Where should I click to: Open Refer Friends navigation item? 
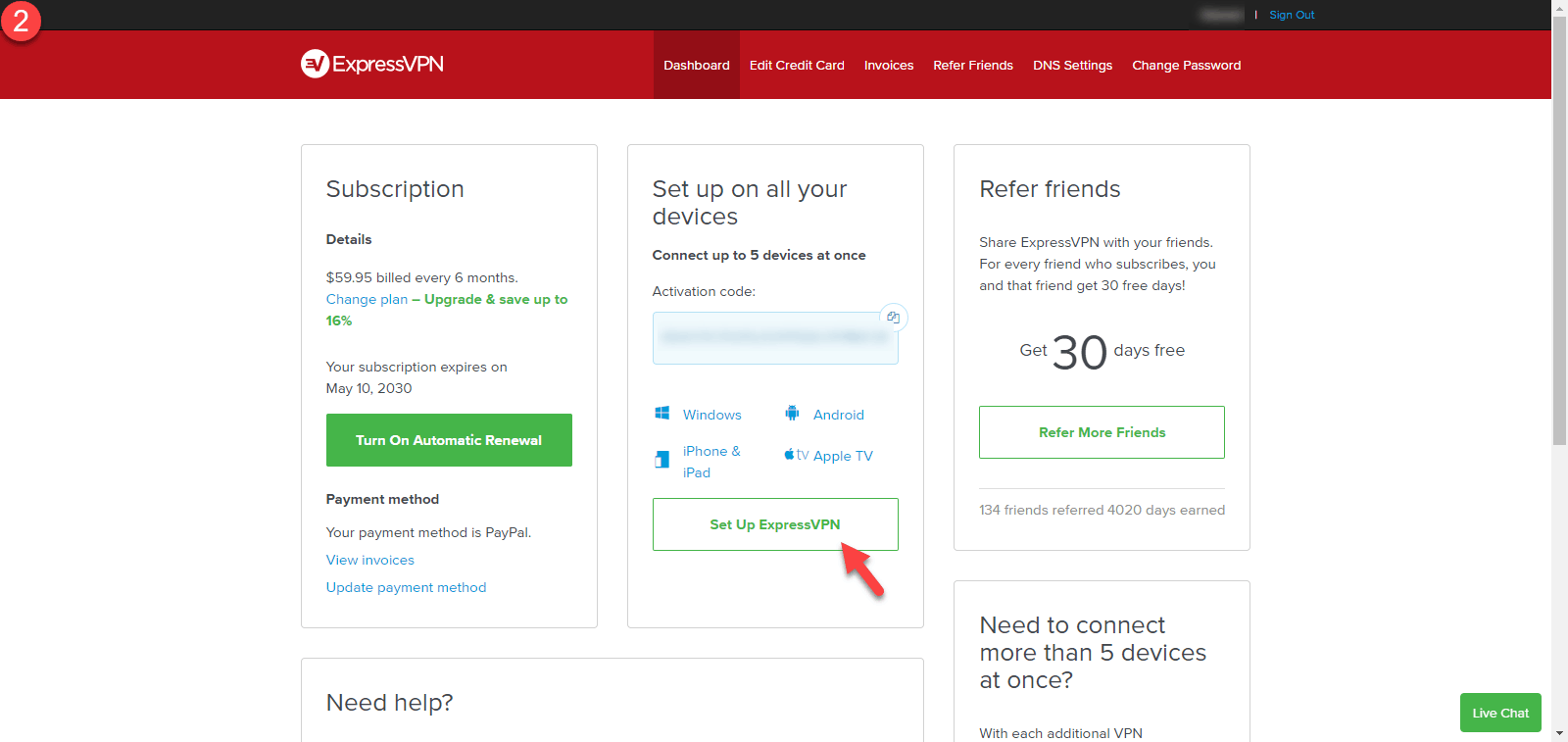coord(973,66)
